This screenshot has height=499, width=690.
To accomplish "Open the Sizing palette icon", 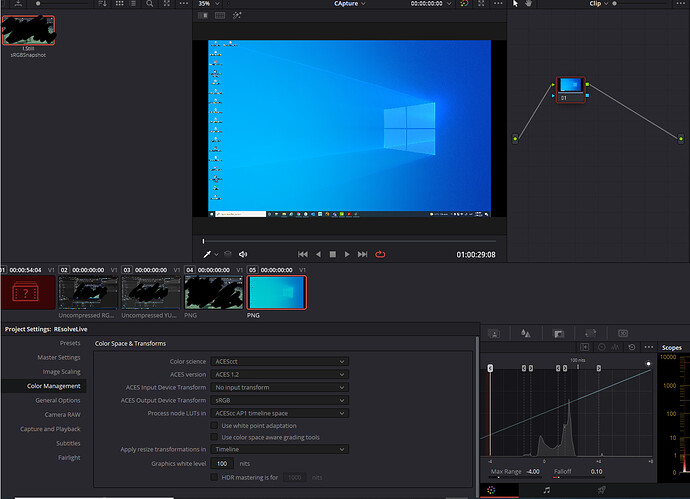I will click(591, 334).
